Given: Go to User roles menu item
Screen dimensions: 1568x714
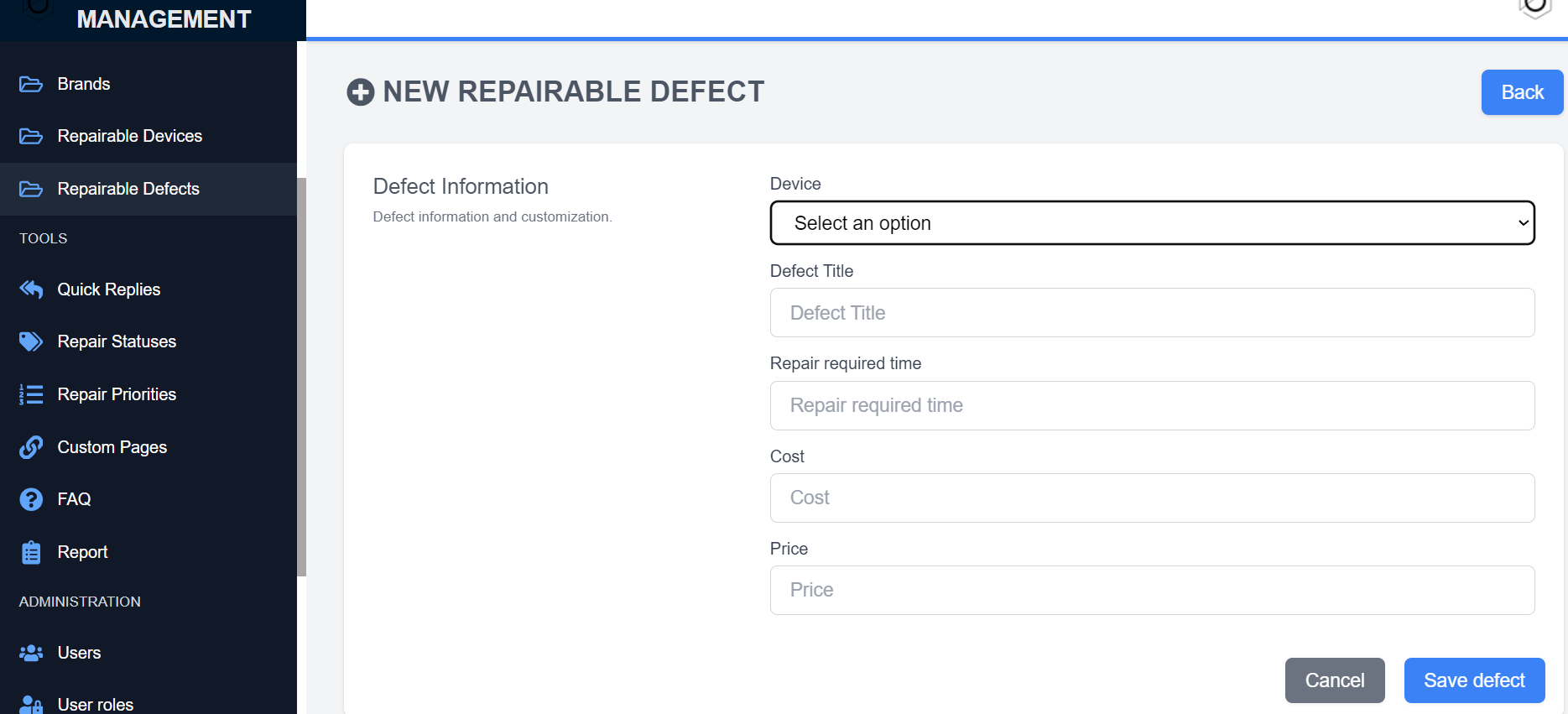Looking at the screenshot, I should coord(95,704).
